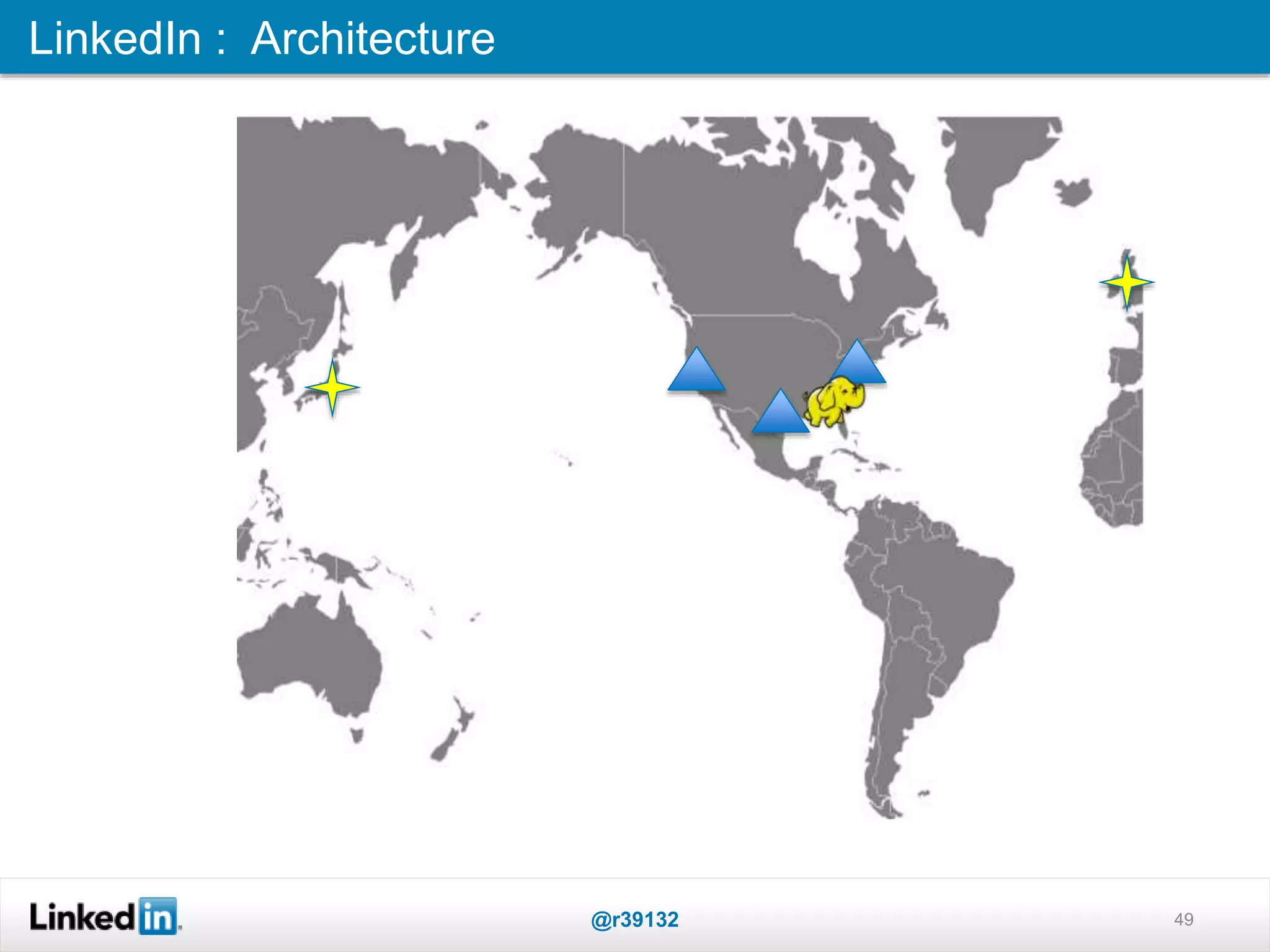Screen dimensions: 1270x952
Task: Click the 'LinkedIn : Architecture' slide title
Action: (x=262, y=38)
